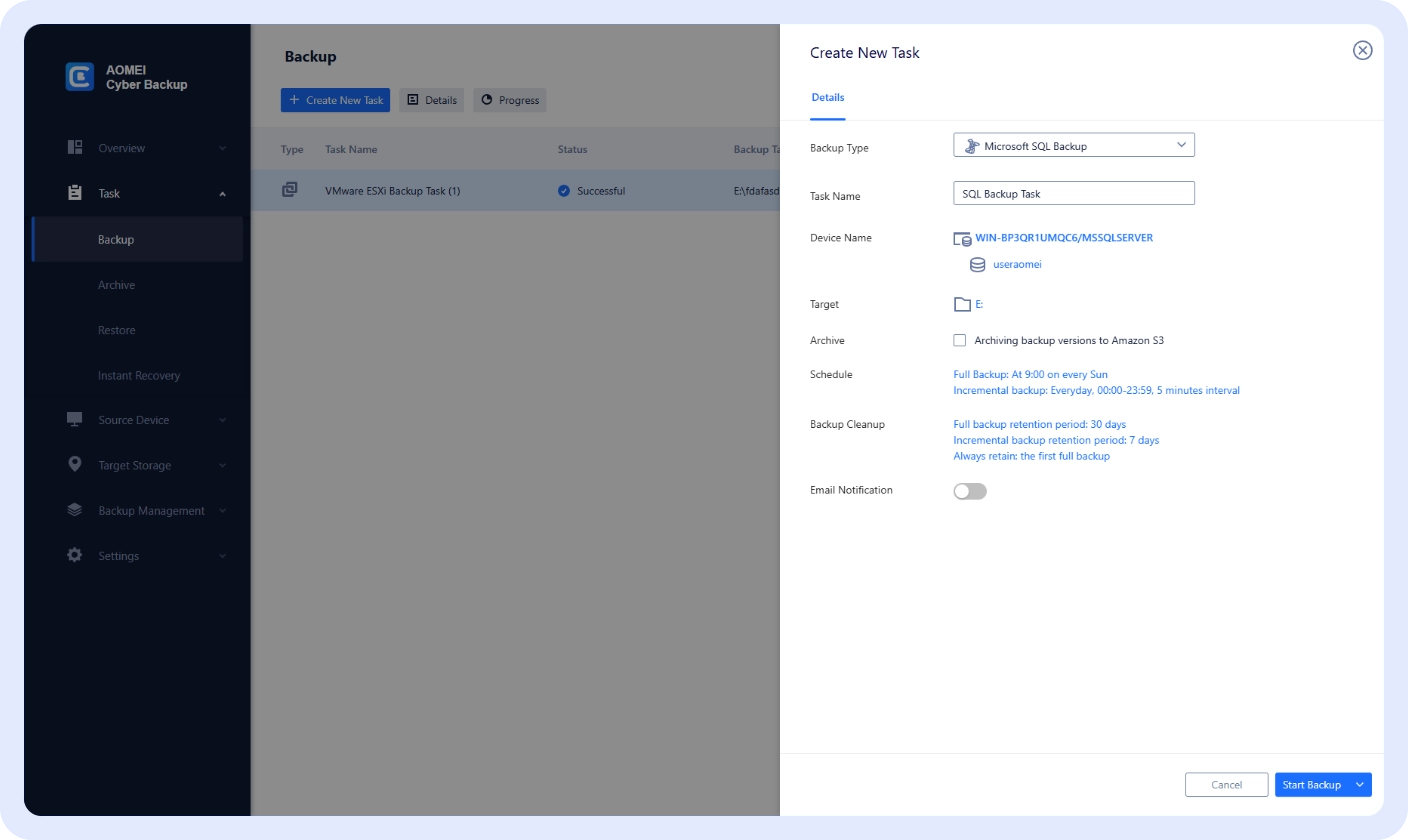Viewport: 1408px width, 840px height.
Task: Expand the Overview sidebar section
Action: [223, 148]
